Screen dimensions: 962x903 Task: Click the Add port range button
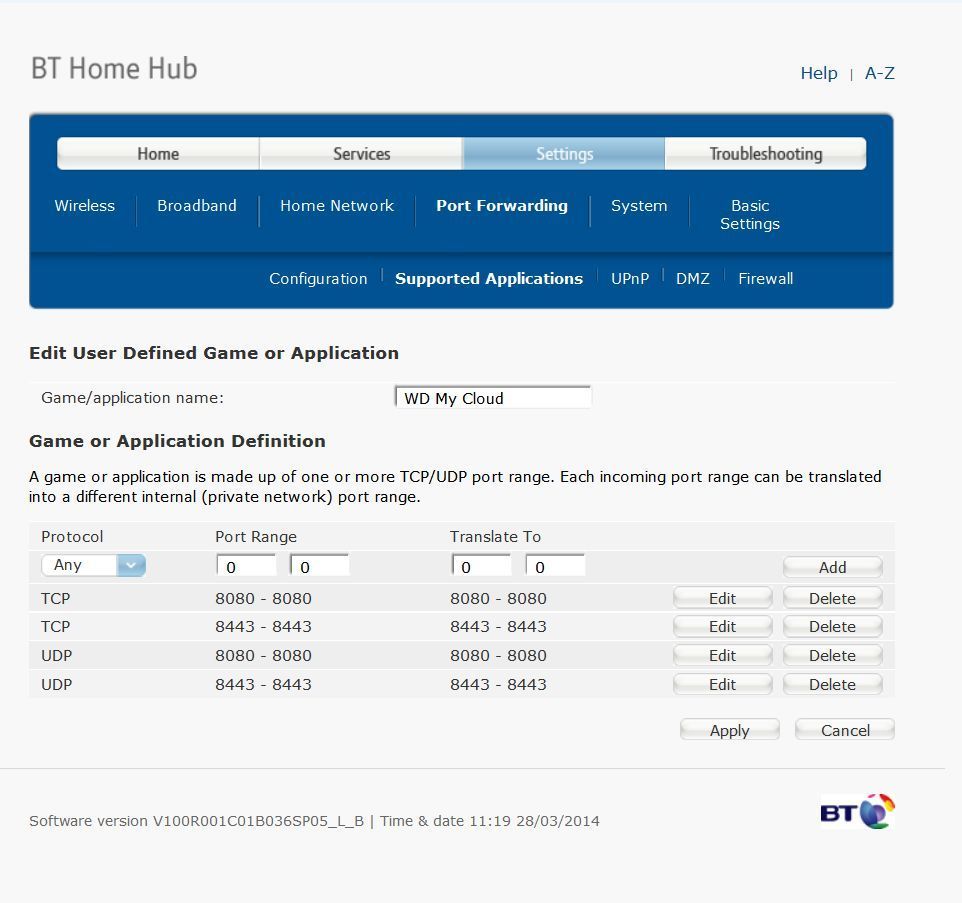[x=832, y=567]
